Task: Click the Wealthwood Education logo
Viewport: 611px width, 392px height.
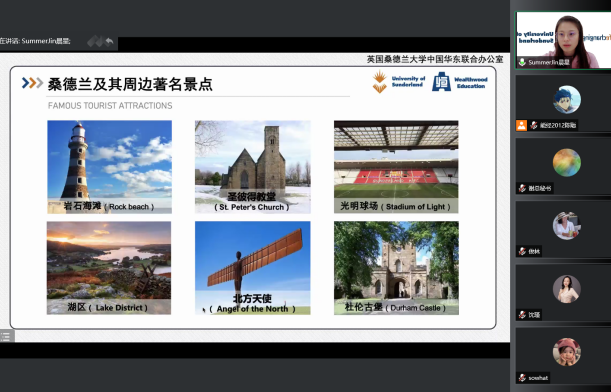Action: [x=460, y=82]
